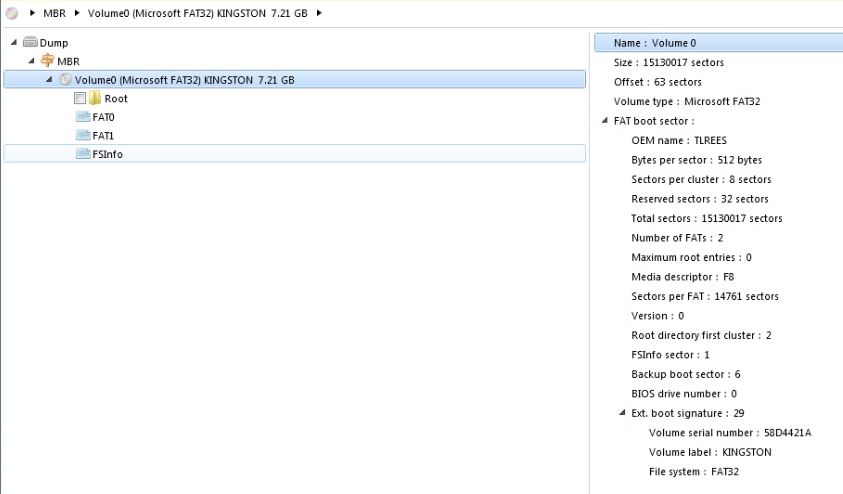Open the dropdown arrow after the Volume0 breadcrumb

tap(319, 13)
